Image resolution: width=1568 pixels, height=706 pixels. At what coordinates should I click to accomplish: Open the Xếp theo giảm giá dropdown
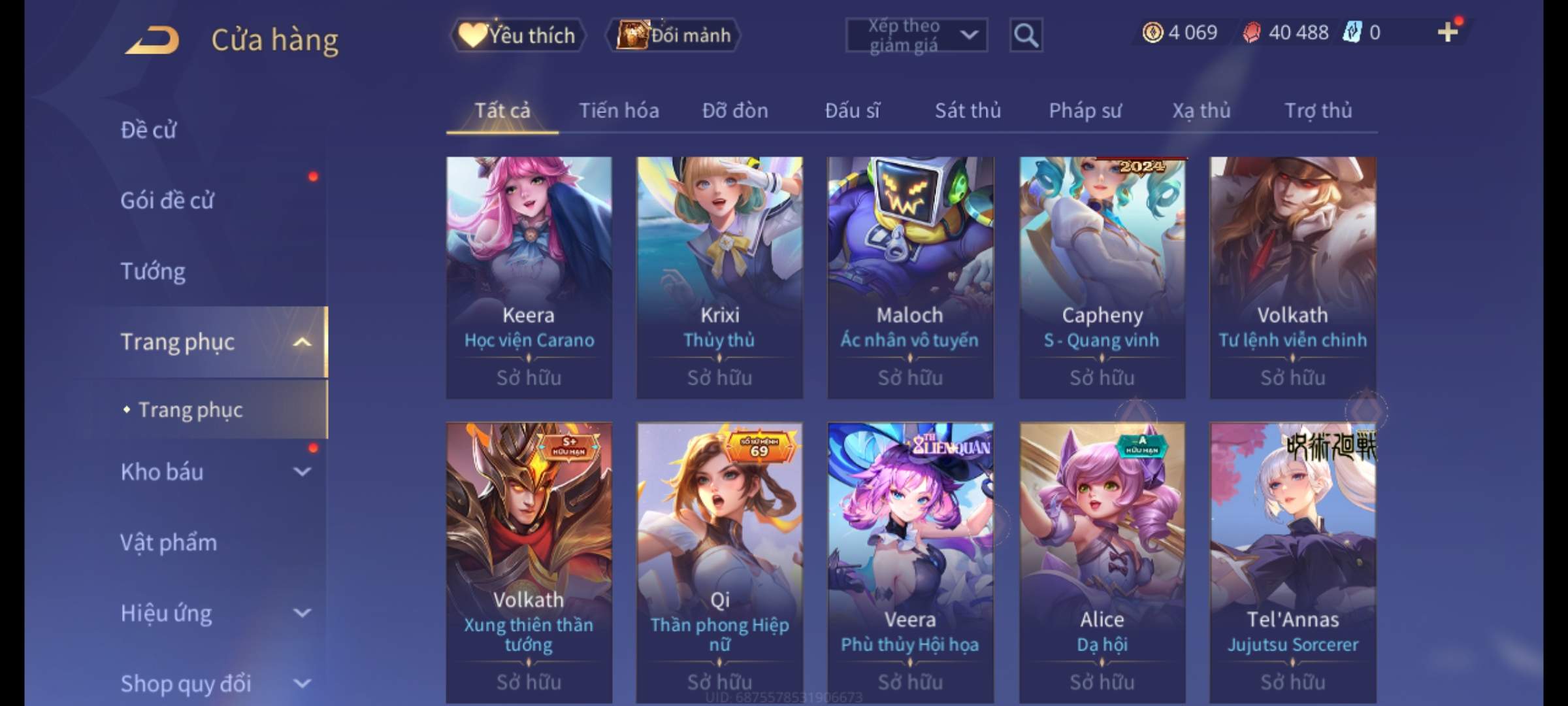pyautogui.click(x=916, y=35)
